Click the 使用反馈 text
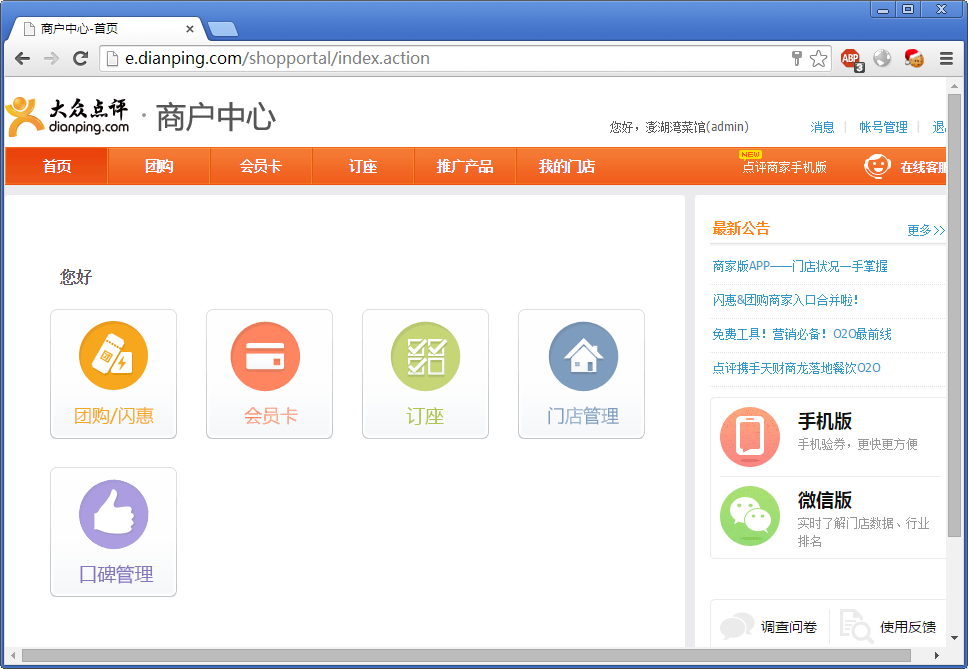This screenshot has height=669, width=968. (908, 627)
